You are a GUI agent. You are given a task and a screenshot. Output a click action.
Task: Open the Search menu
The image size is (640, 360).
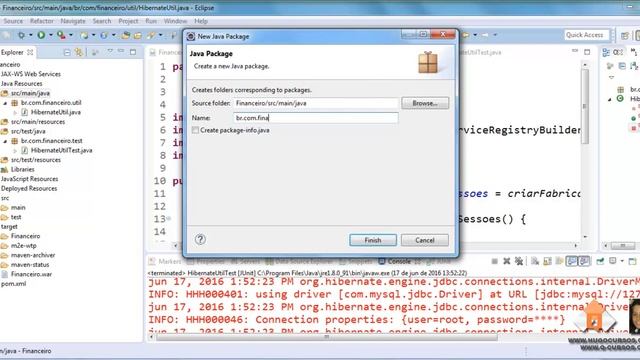(102, 21)
